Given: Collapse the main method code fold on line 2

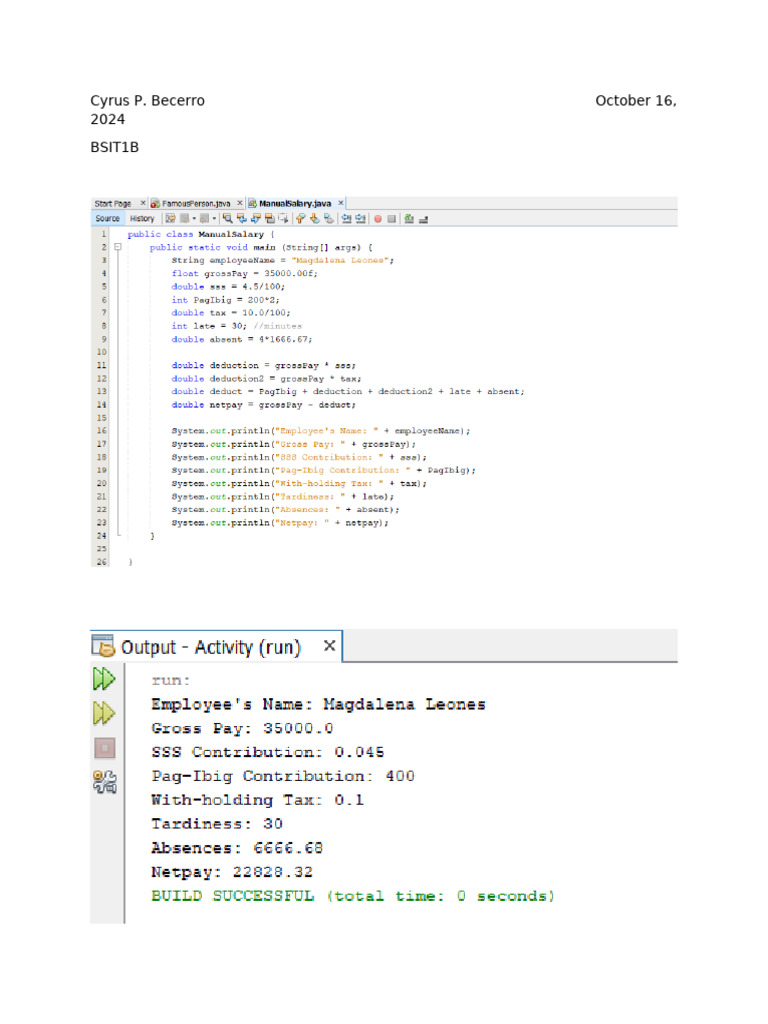Looking at the screenshot, I should (x=117, y=246).
